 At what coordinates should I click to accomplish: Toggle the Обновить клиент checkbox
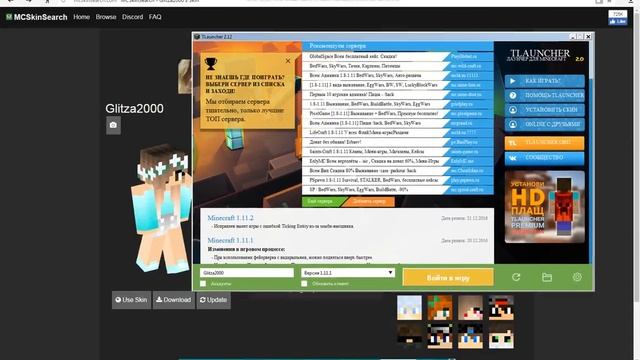(304, 284)
